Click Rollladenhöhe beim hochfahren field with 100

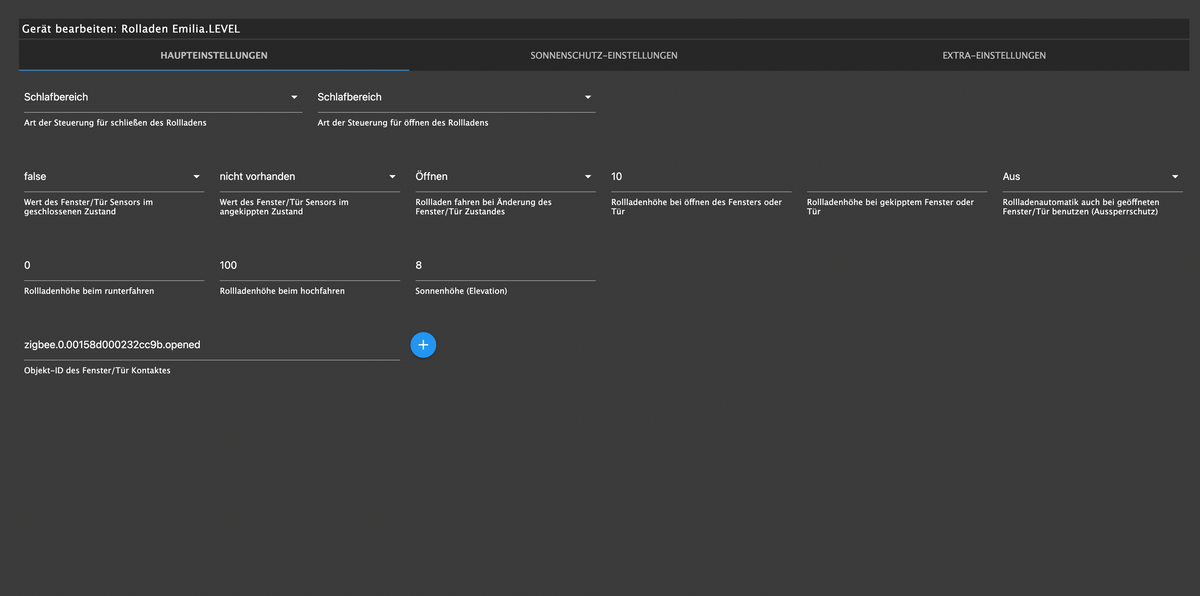click(x=309, y=265)
